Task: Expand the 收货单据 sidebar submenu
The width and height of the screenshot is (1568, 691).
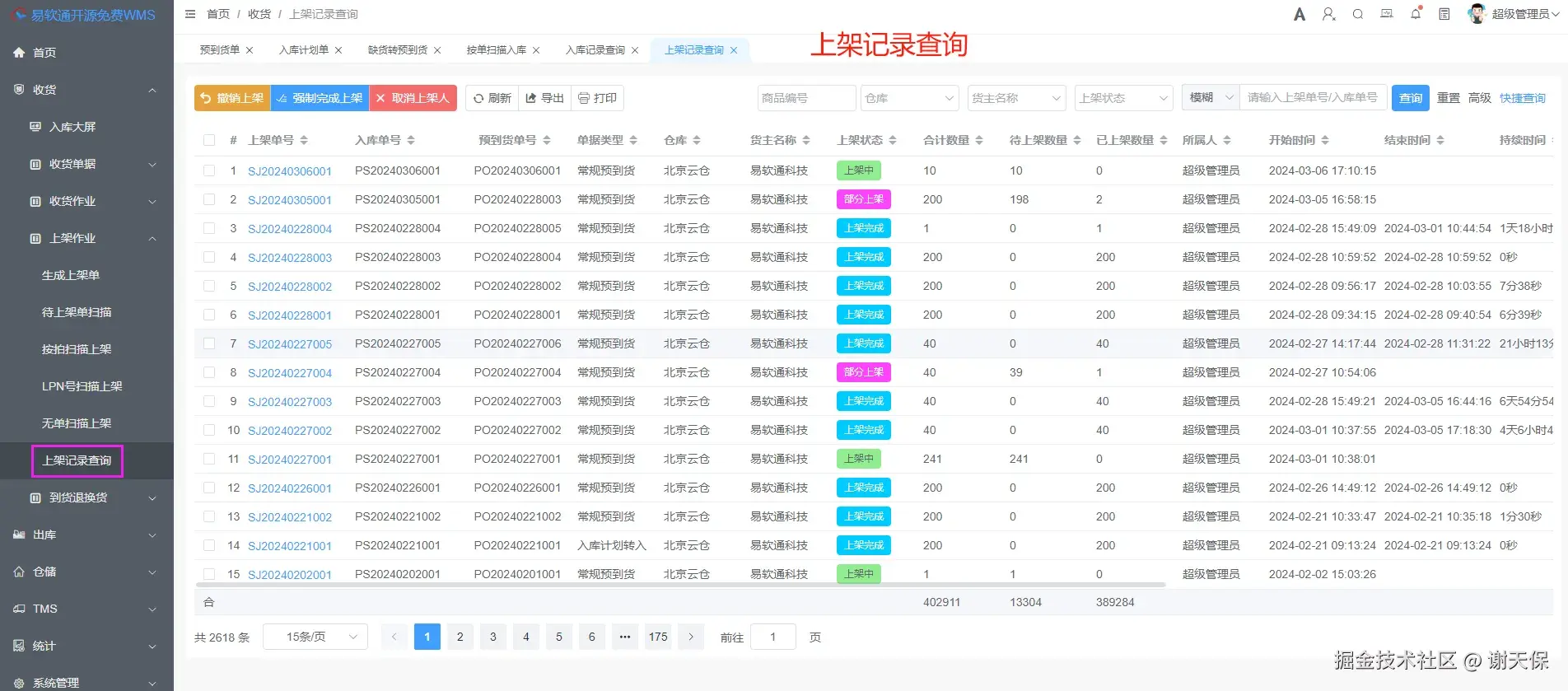Action: 86,163
